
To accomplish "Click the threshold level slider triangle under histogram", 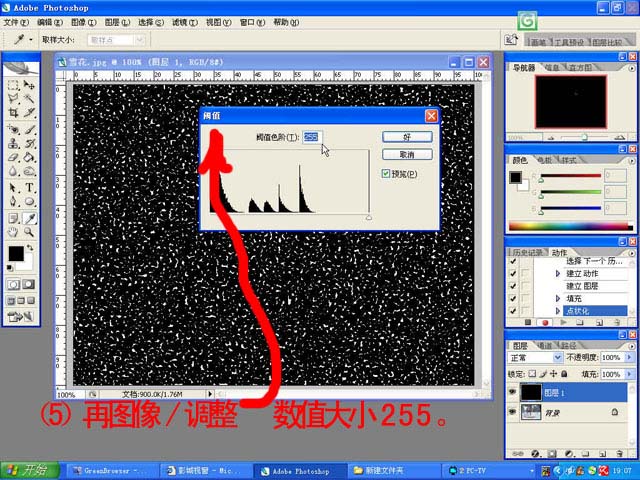I will [369, 218].
